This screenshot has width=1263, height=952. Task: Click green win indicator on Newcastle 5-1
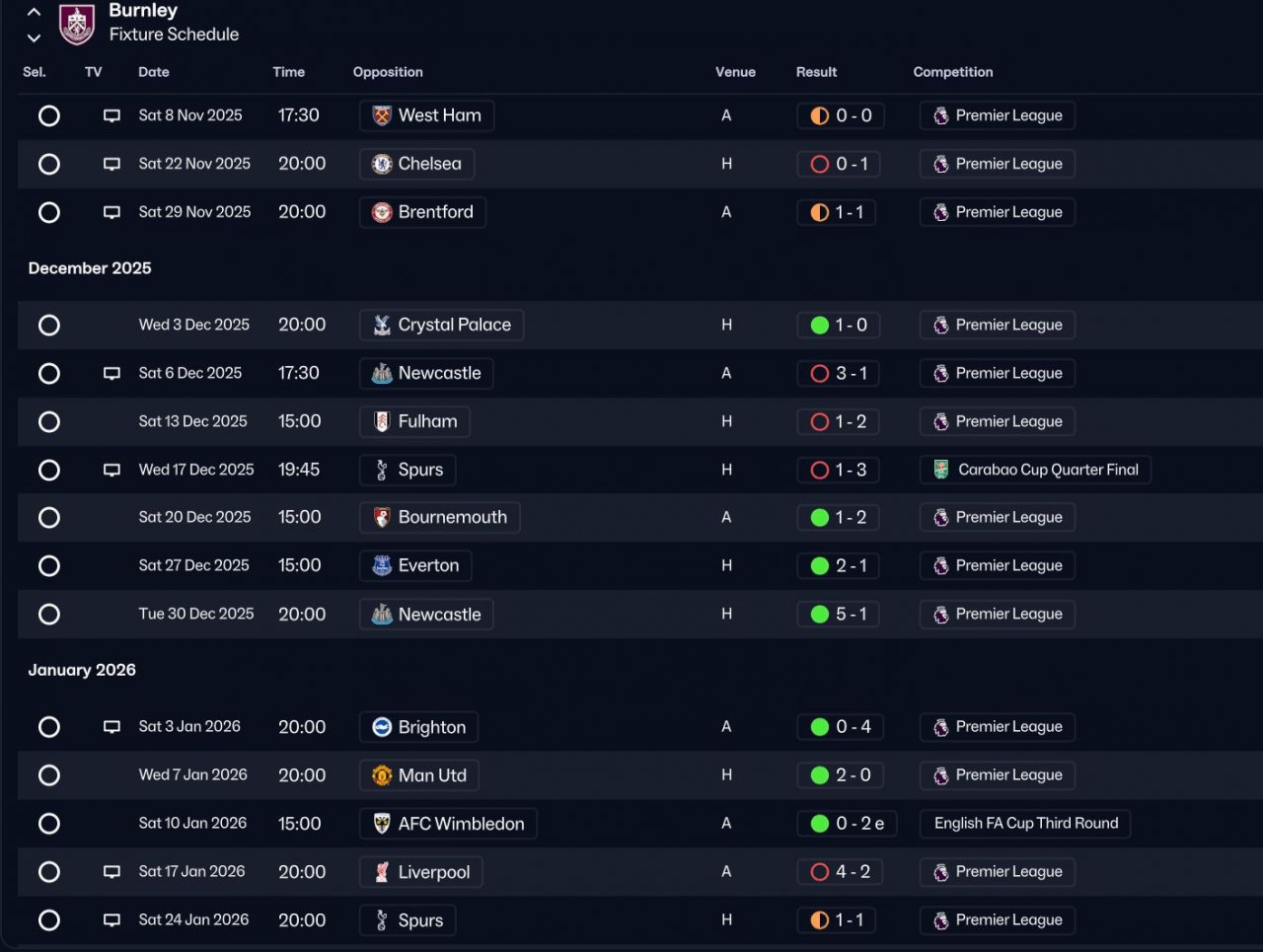pyautogui.click(x=820, y=615)
